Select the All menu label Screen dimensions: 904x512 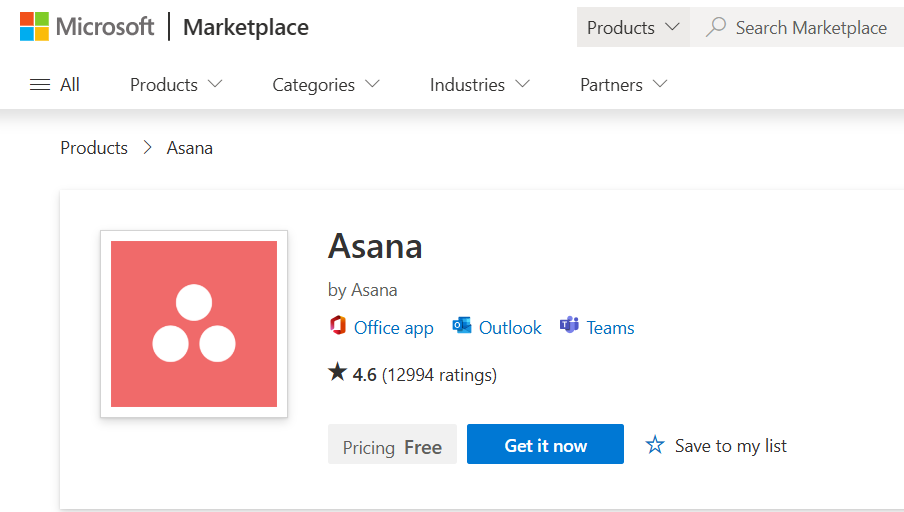(x=70, y=85)
